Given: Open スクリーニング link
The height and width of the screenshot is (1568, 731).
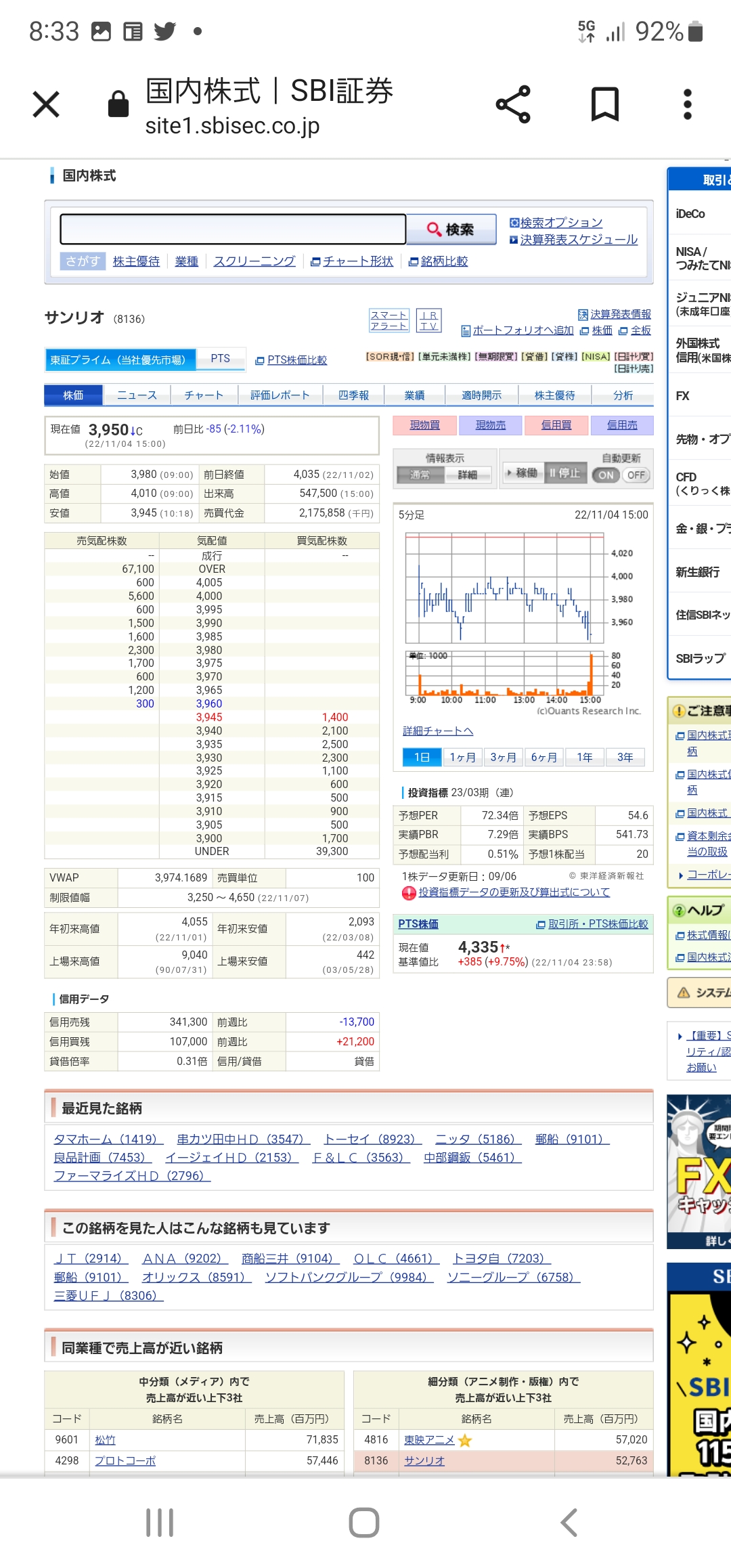Looking at the screenshot, I should coord(254,261).
